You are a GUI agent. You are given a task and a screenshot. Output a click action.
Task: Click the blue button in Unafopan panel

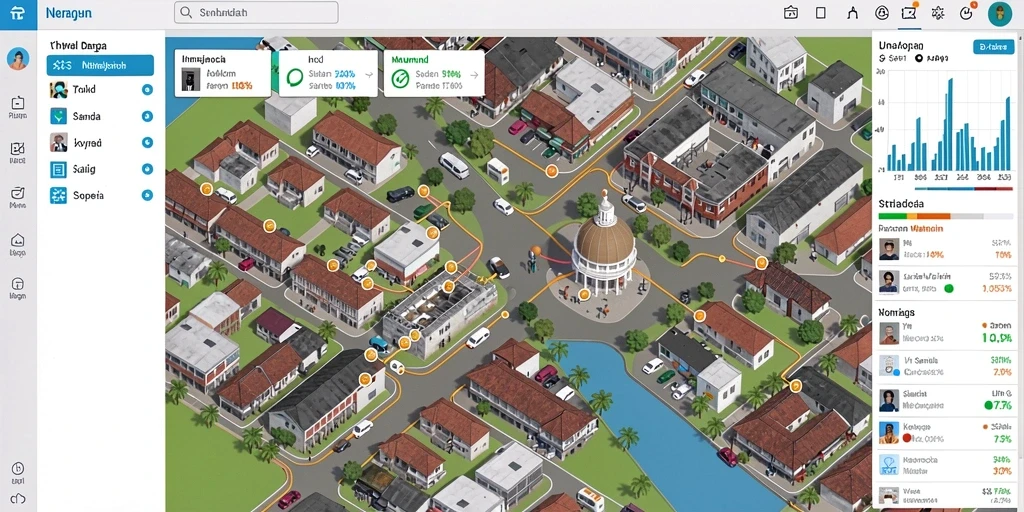993,46
